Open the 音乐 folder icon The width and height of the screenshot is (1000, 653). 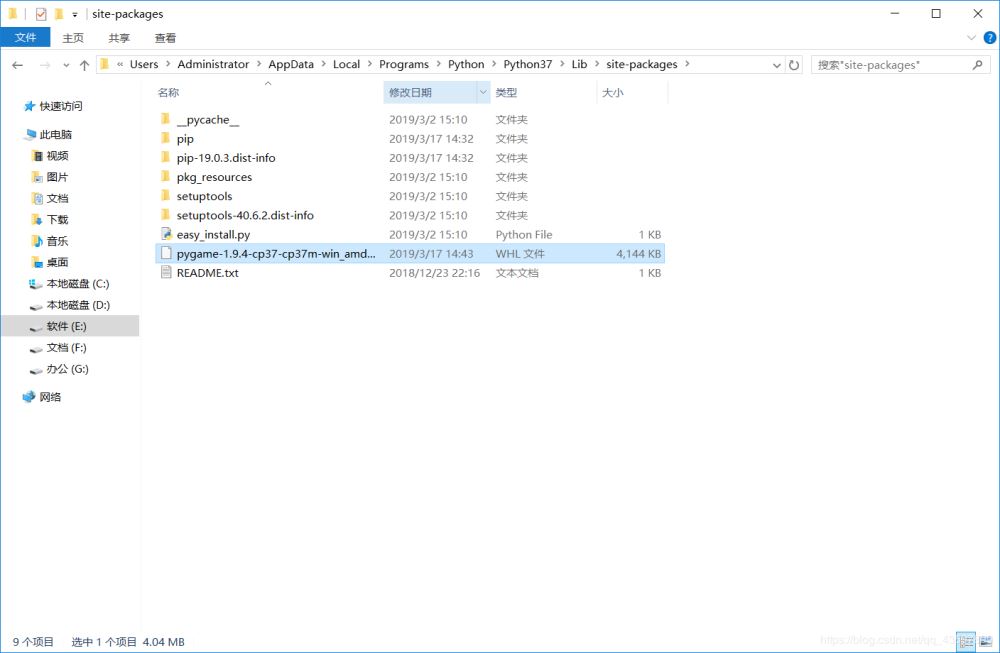38,241
